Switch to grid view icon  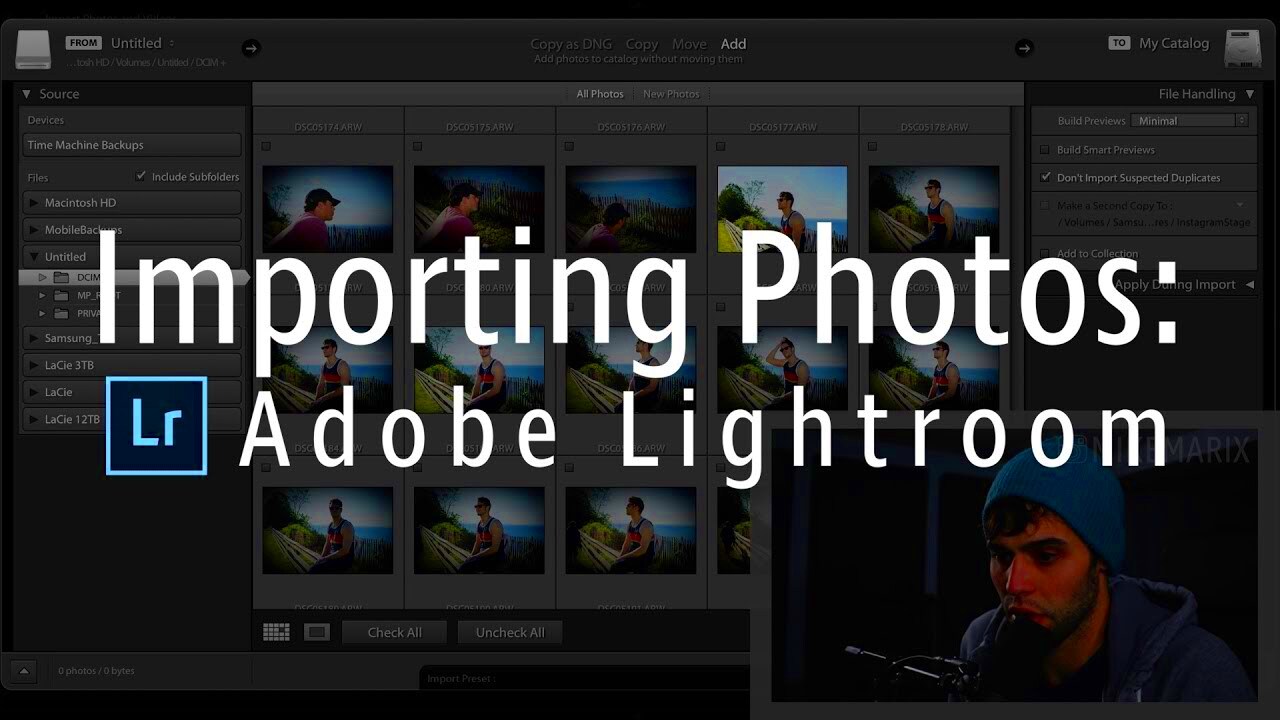tap(276, 632)
